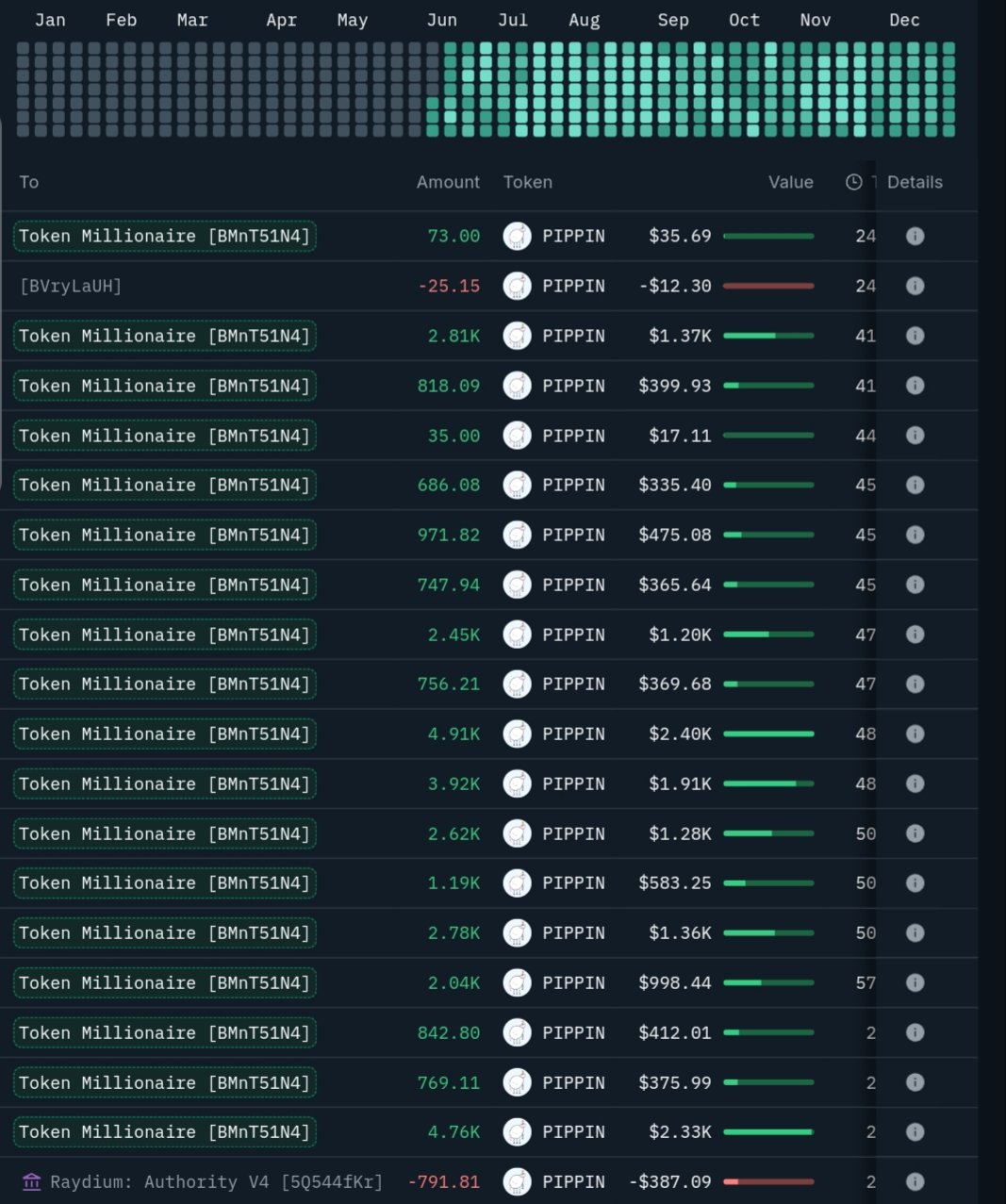
Task: Open Raydium: Authority V4 address link
Action: [x=216, y=1181]
